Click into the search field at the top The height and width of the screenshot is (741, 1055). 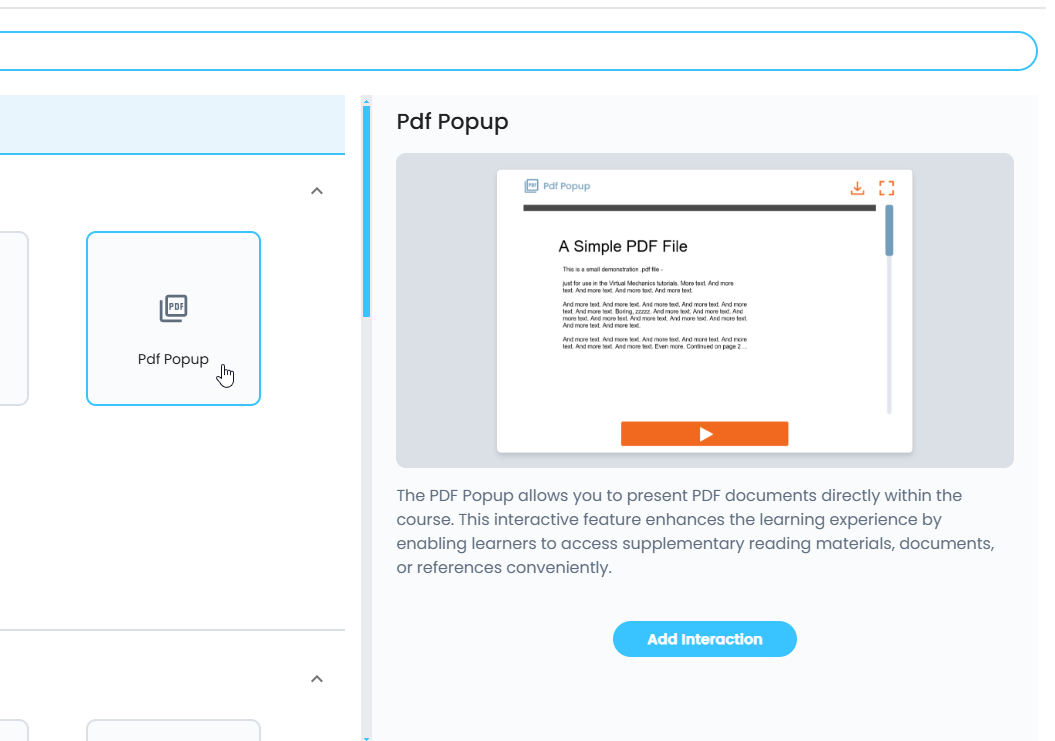[x=500, y=51]
